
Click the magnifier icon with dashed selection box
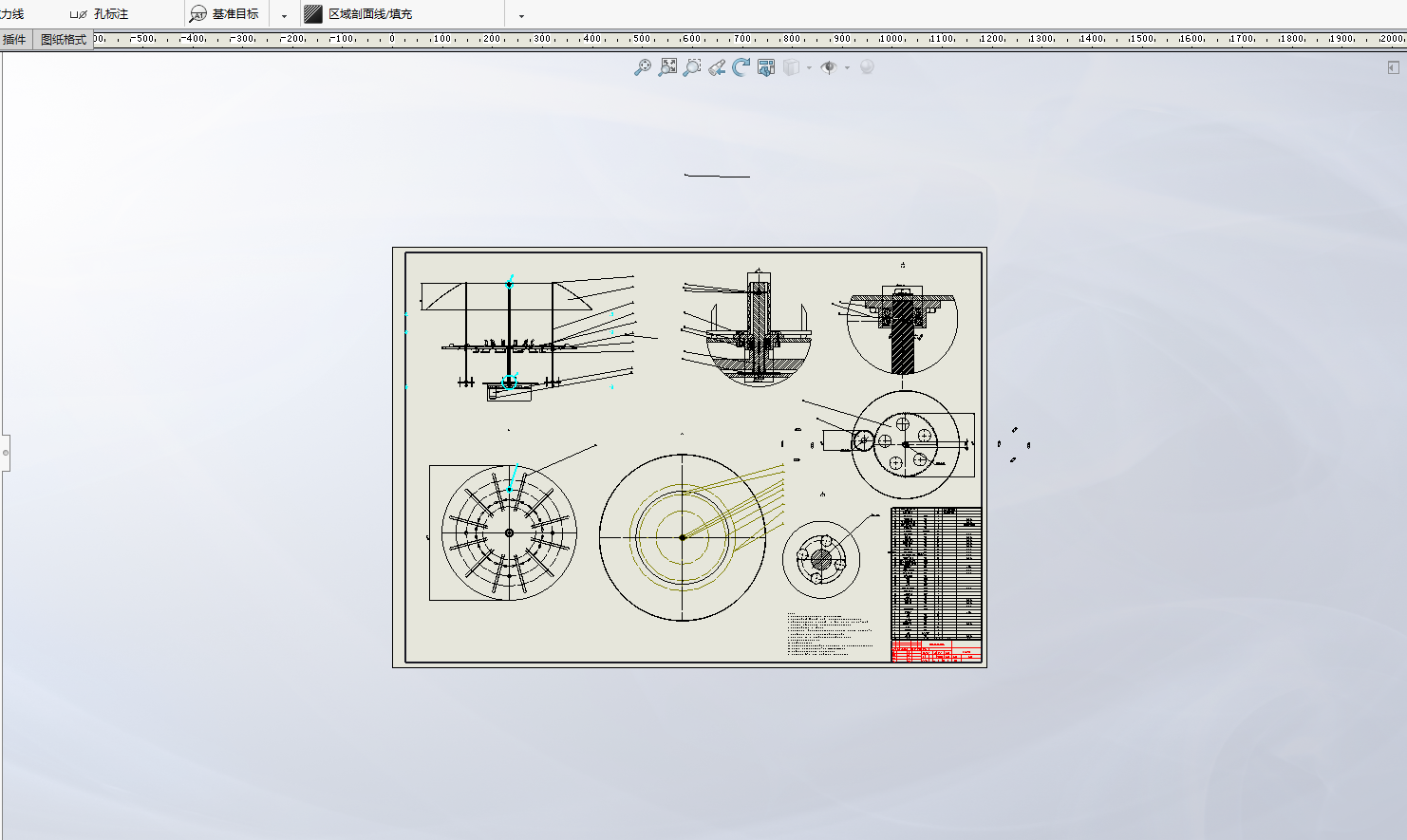coord(692,67)
